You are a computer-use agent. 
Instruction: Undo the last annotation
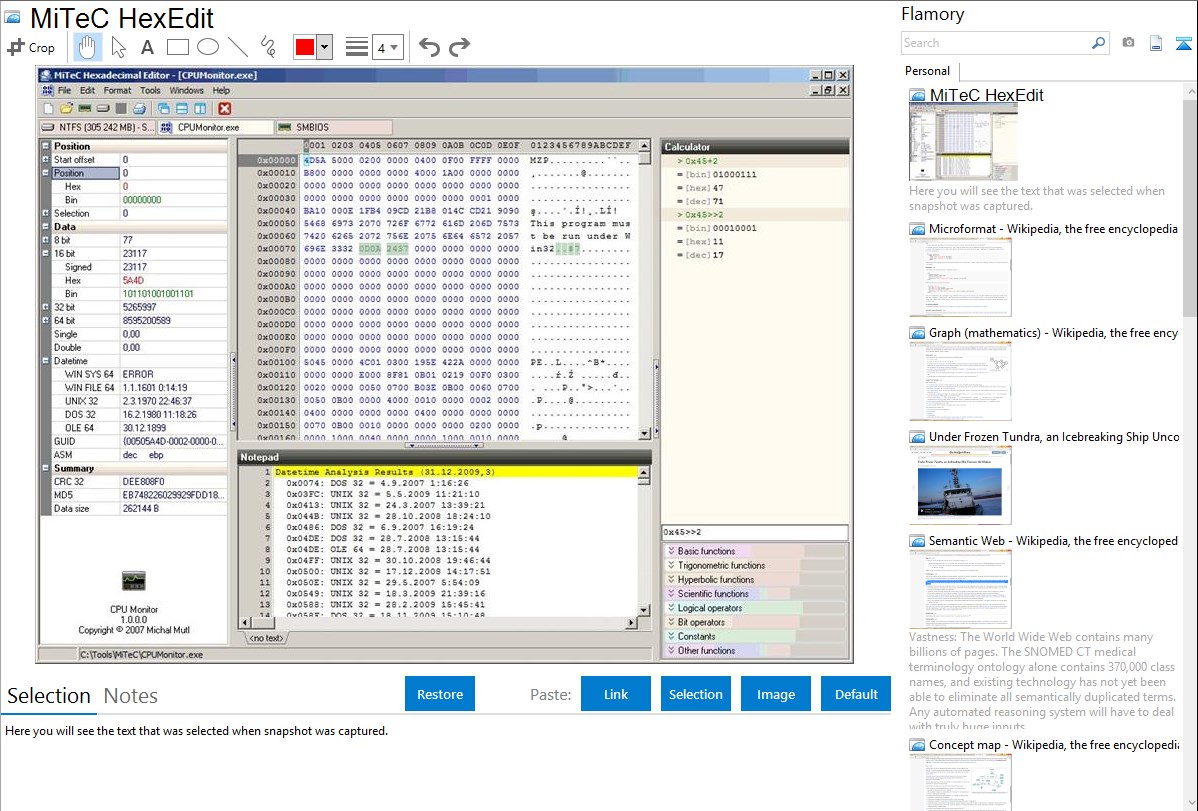[429, 47]
